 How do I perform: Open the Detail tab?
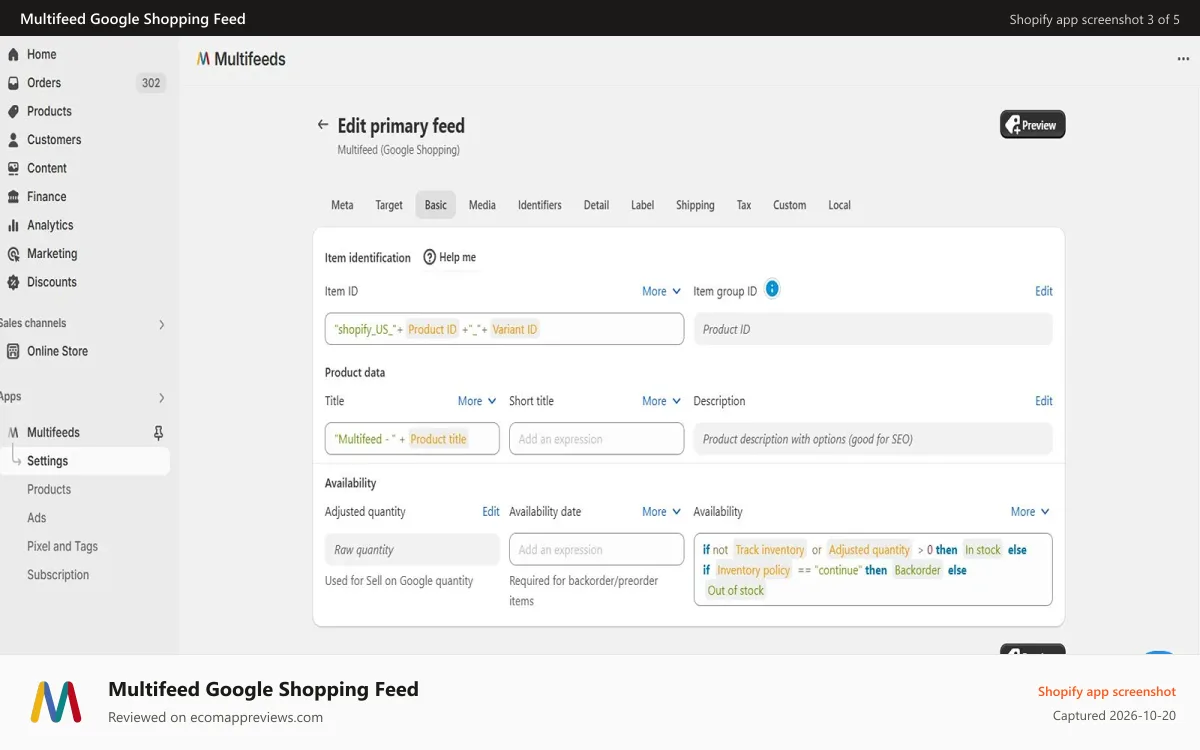click(x=597, y=205)
